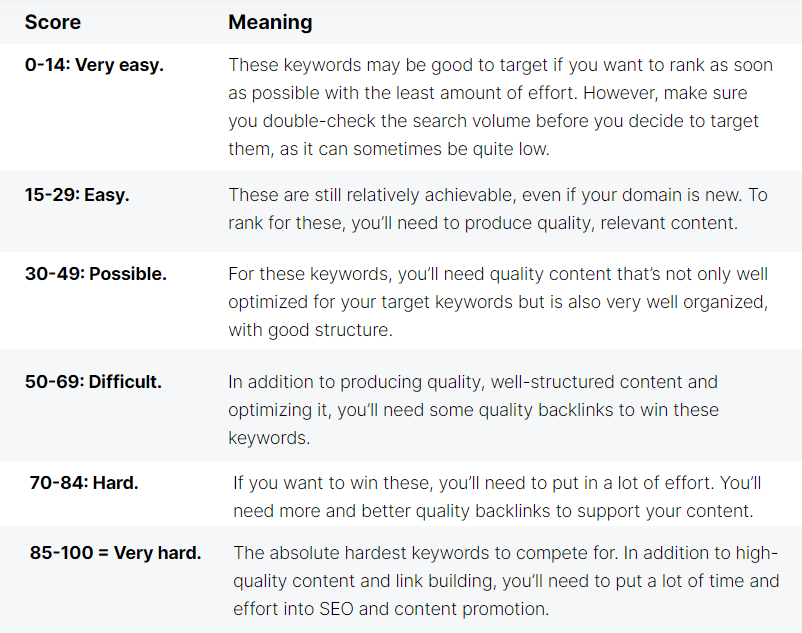This screenshot has height=633, width=802.
Task: Click the Score column header
Action: [52, 22]
